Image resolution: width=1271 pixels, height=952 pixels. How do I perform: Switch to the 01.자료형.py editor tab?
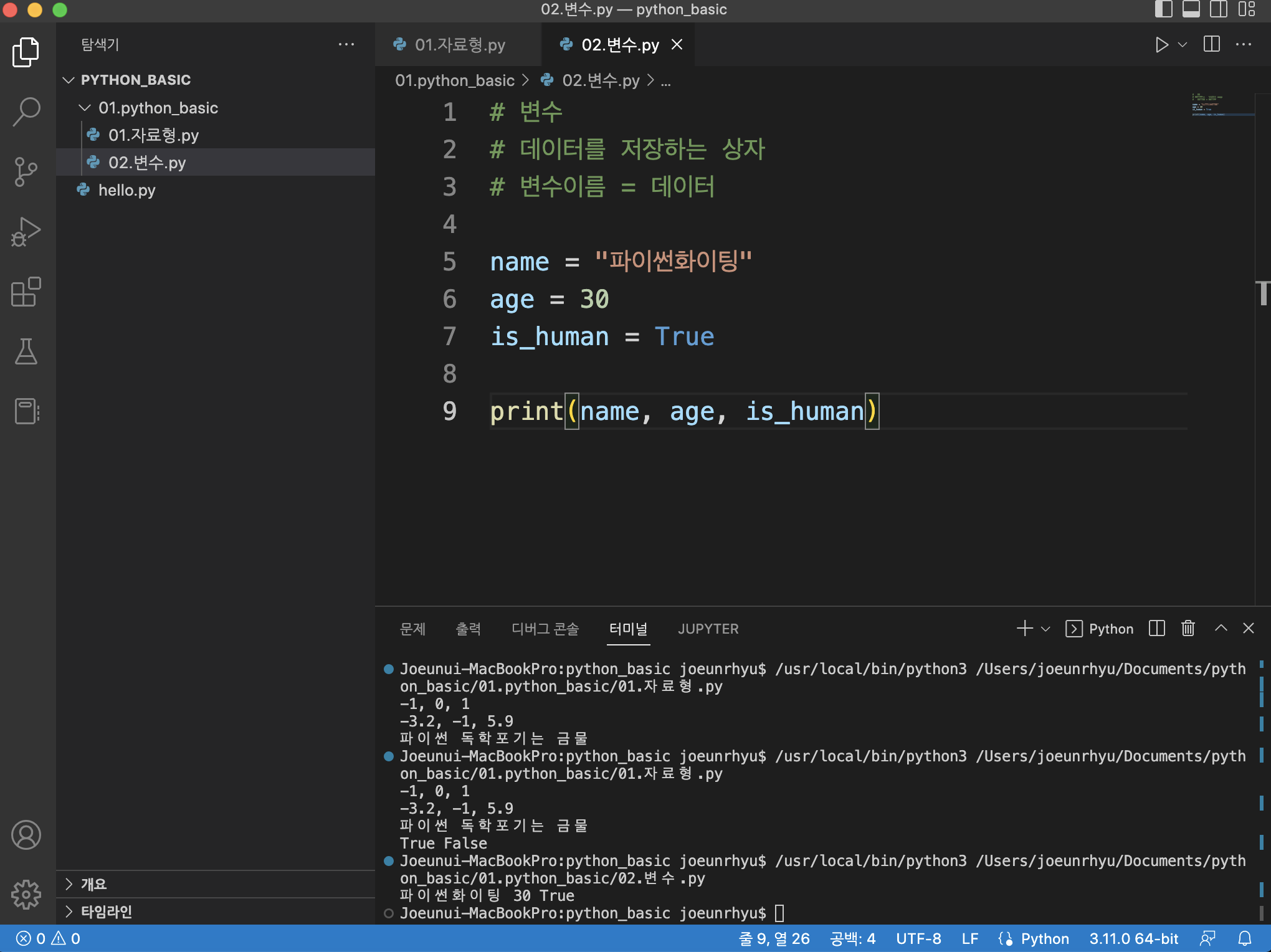coord(459,45)
